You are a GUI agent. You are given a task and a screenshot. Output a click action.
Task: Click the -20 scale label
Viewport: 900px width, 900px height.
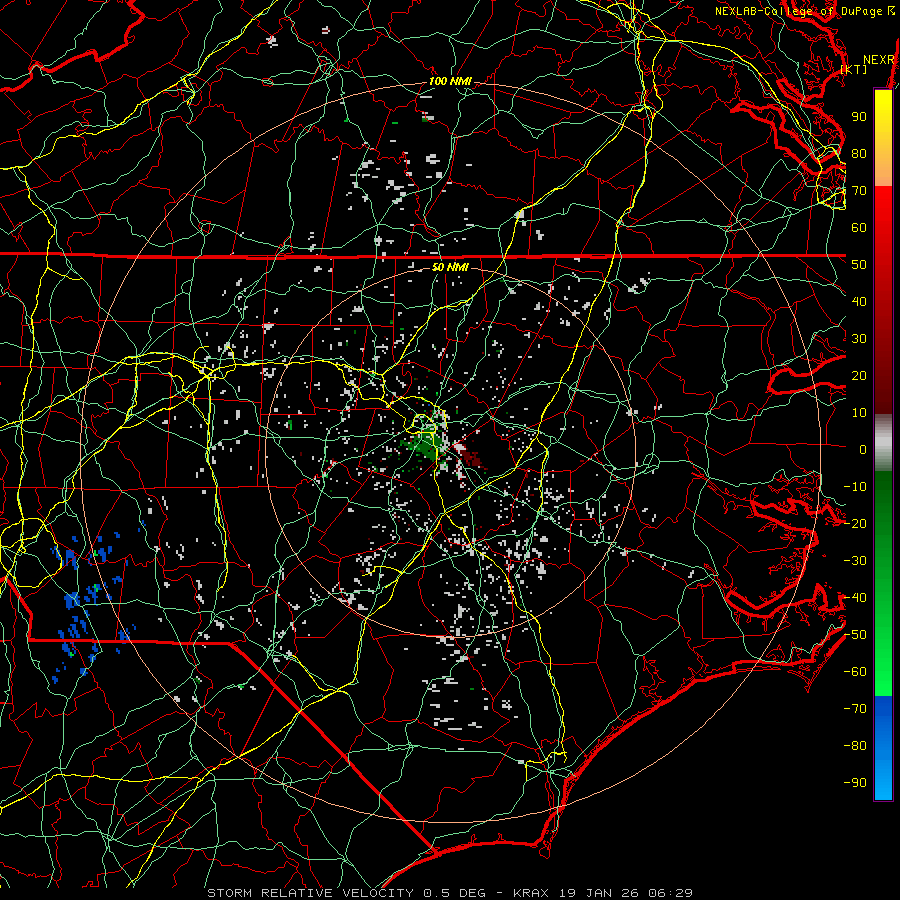coord(855,524)
